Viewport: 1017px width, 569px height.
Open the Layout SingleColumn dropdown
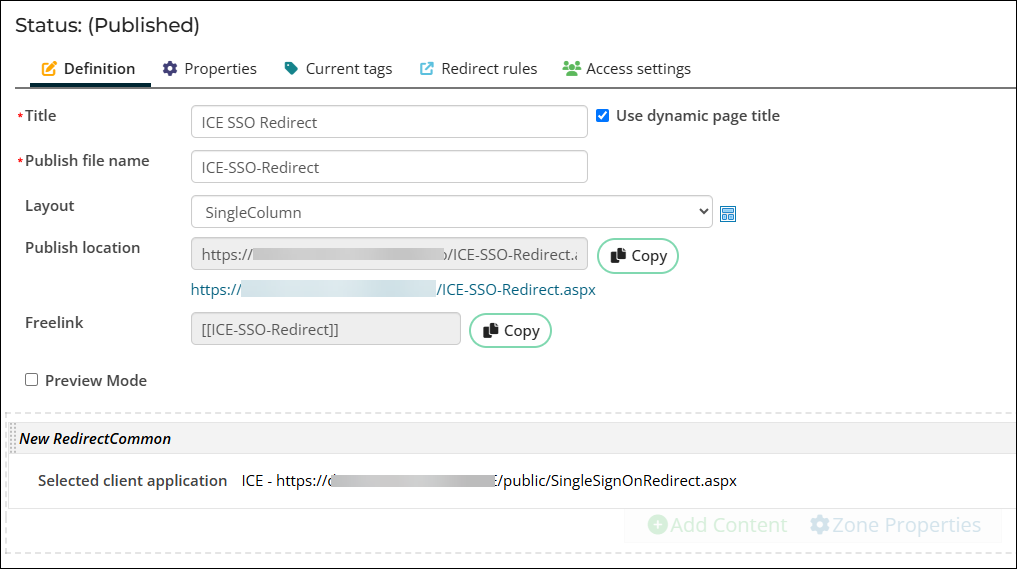pyautogui.click(x=451, y=212)
